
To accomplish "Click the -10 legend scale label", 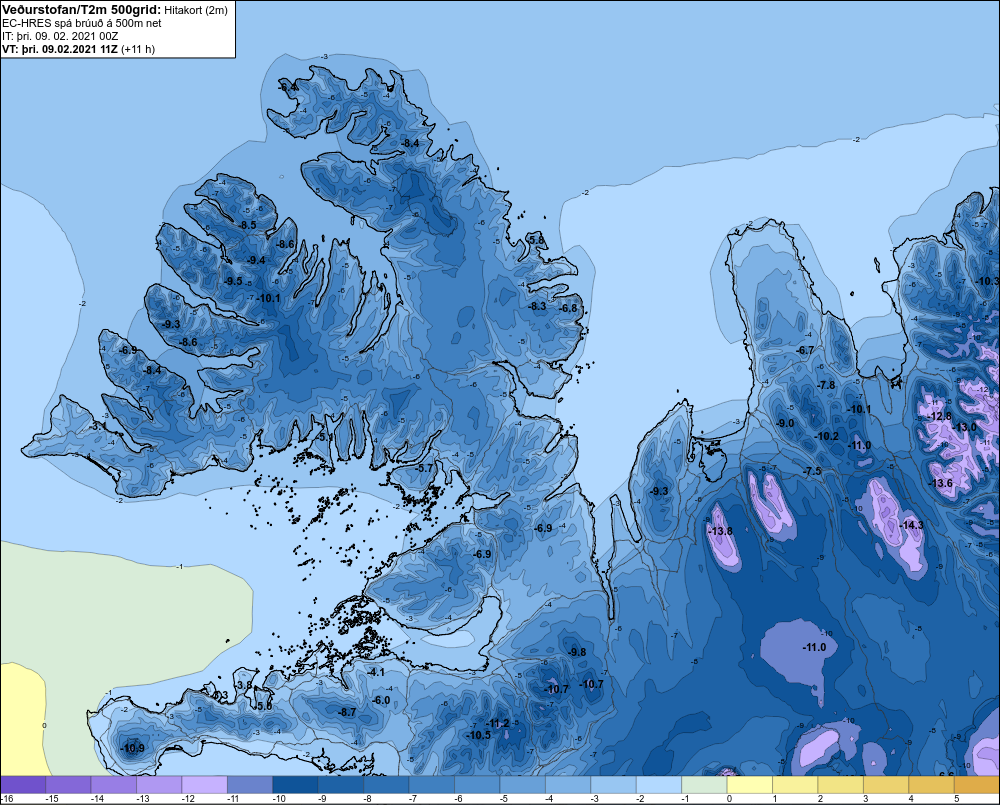I will pyautogui.click(x=279, y=799).
